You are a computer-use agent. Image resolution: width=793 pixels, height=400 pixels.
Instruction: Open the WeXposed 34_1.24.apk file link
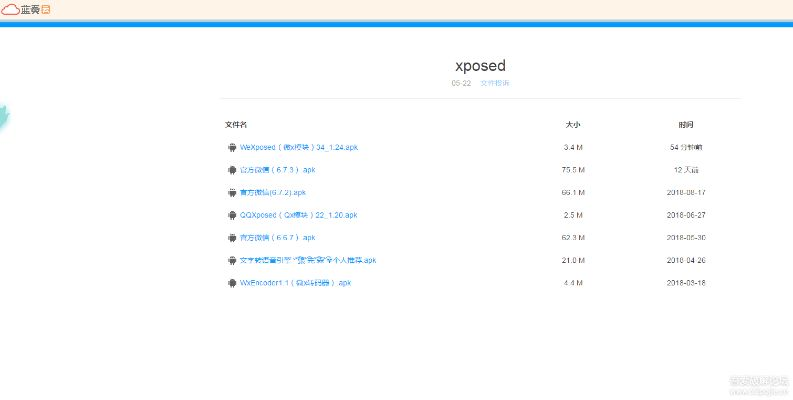(x=299, y=148)
